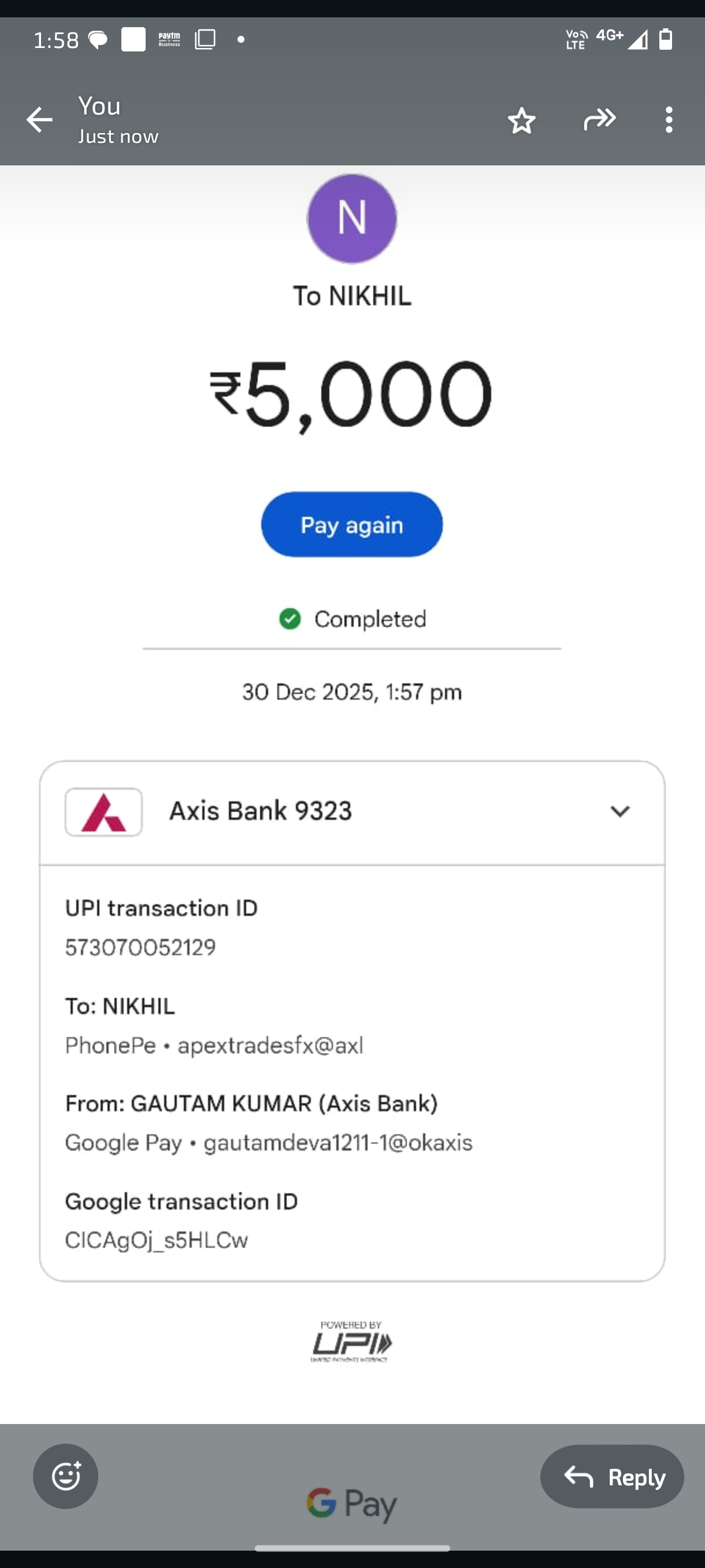Tap the Powered by UPI logo
705x1568 pixels.
[351, 1341]
